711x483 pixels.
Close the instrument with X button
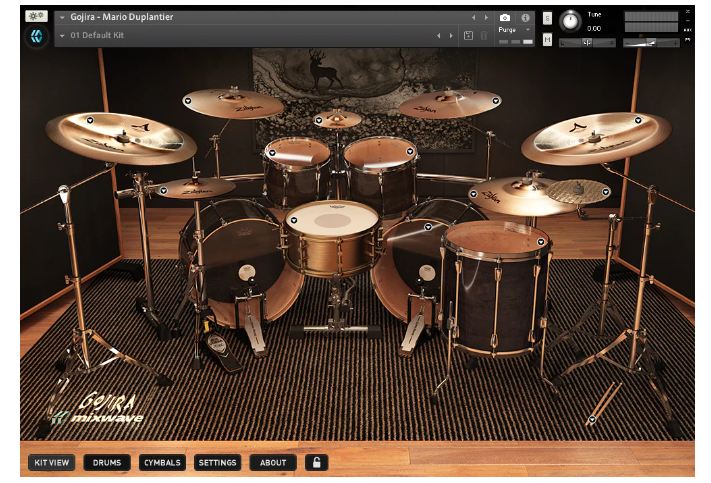pos(688,11)
